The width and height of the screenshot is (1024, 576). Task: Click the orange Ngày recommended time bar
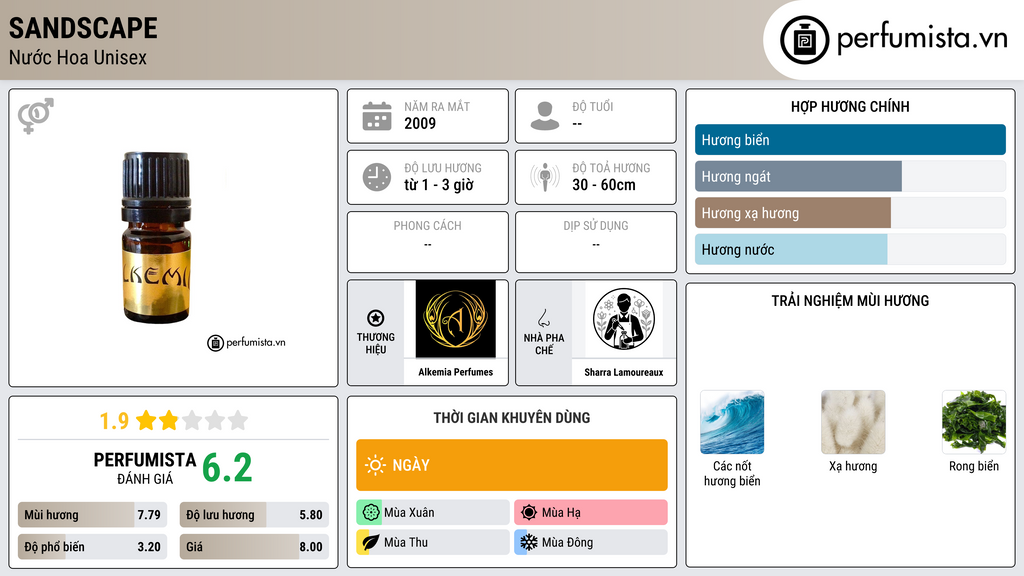click(x=512, y=465)
